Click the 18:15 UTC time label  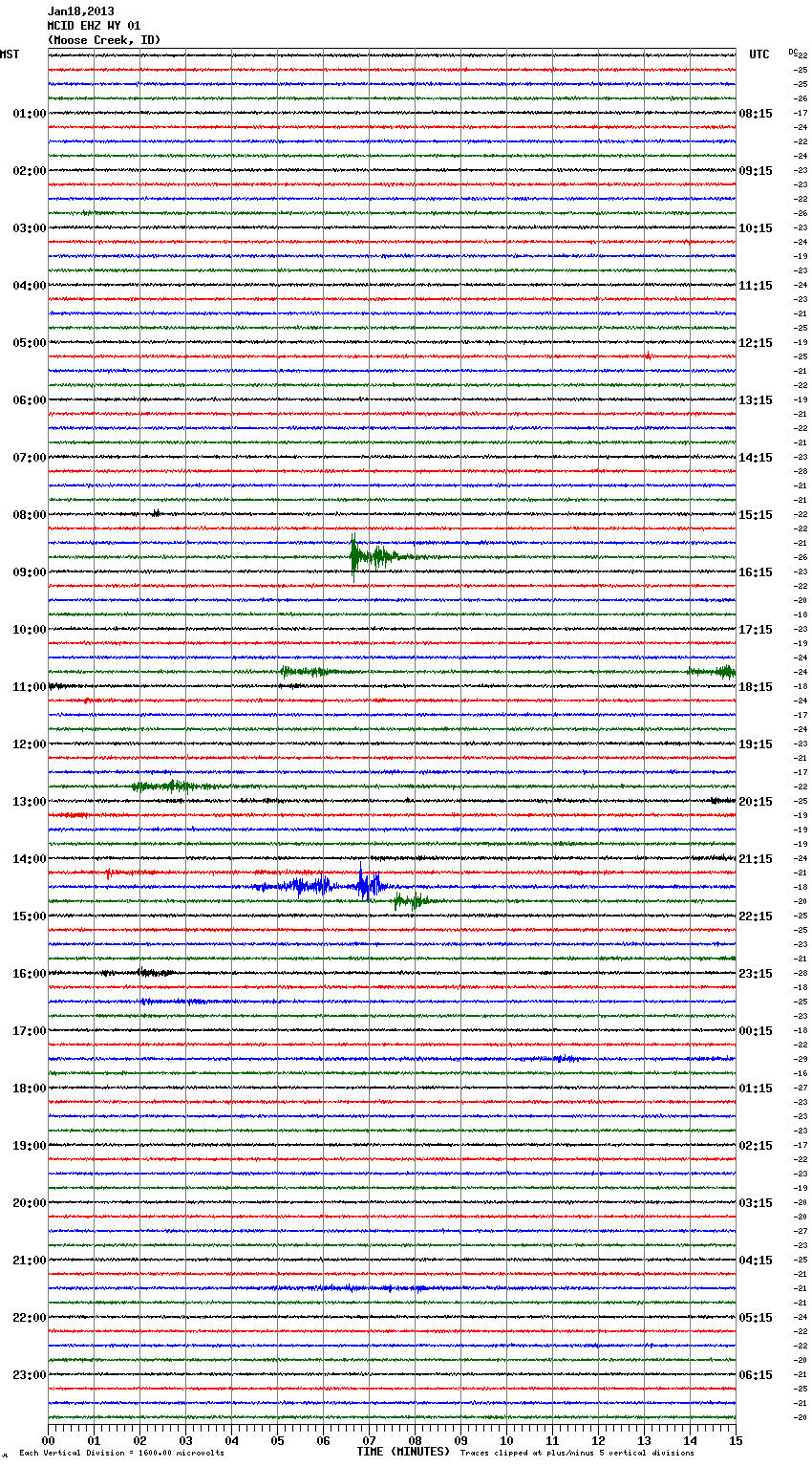[756, 687]
